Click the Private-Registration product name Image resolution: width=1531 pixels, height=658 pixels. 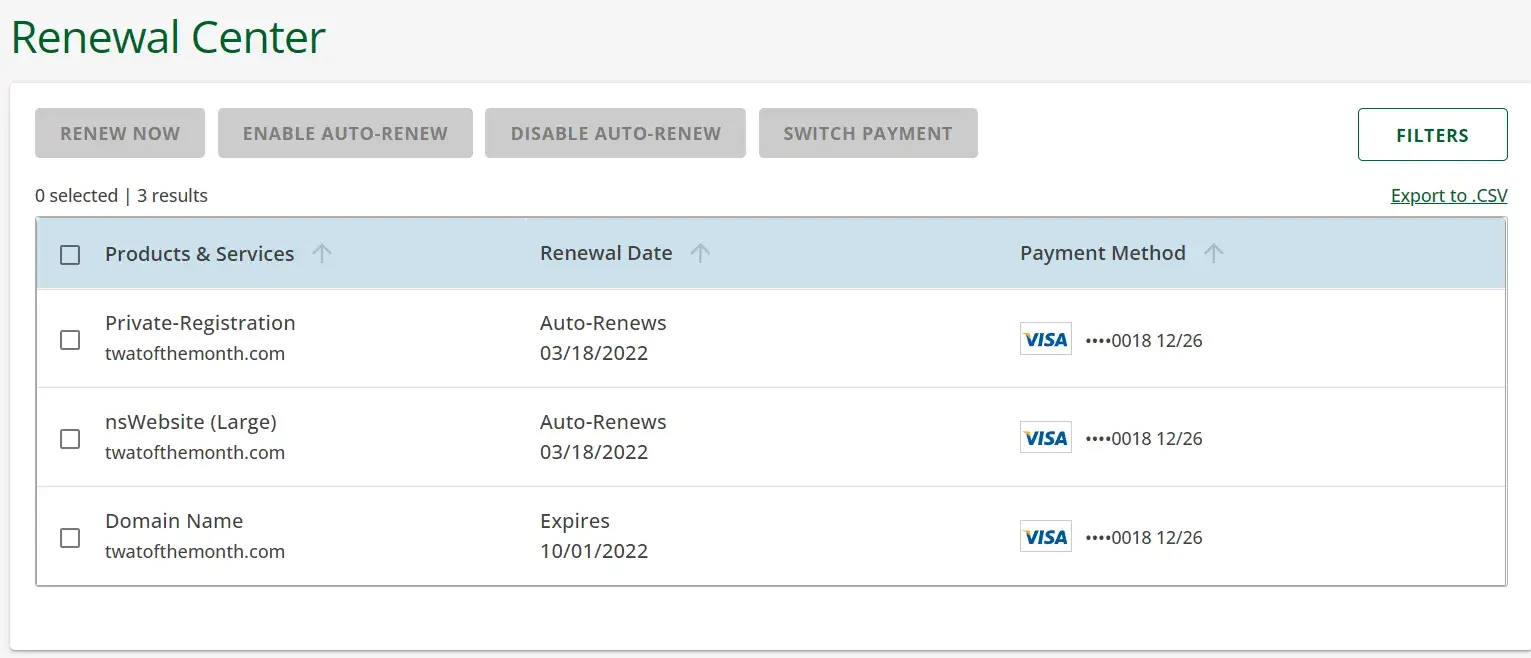(x=200, y=323)
